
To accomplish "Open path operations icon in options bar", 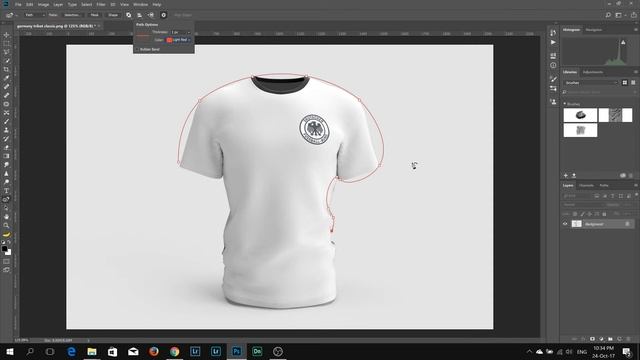I will coord(129,15).
